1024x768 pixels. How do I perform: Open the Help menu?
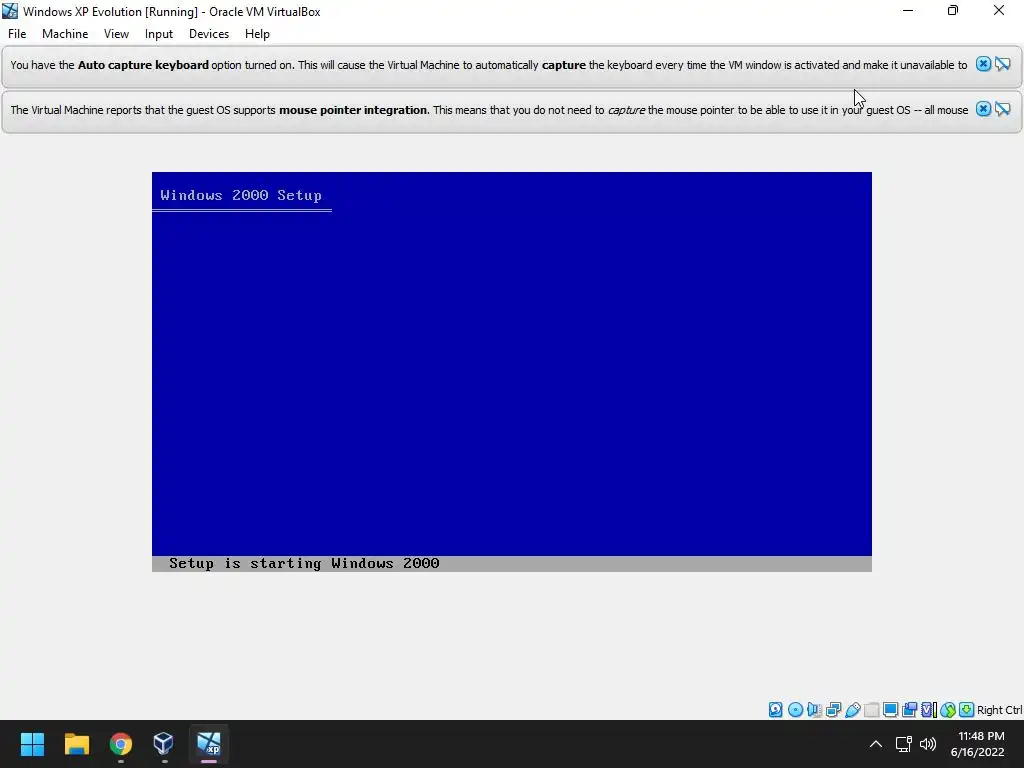(257, 34)
